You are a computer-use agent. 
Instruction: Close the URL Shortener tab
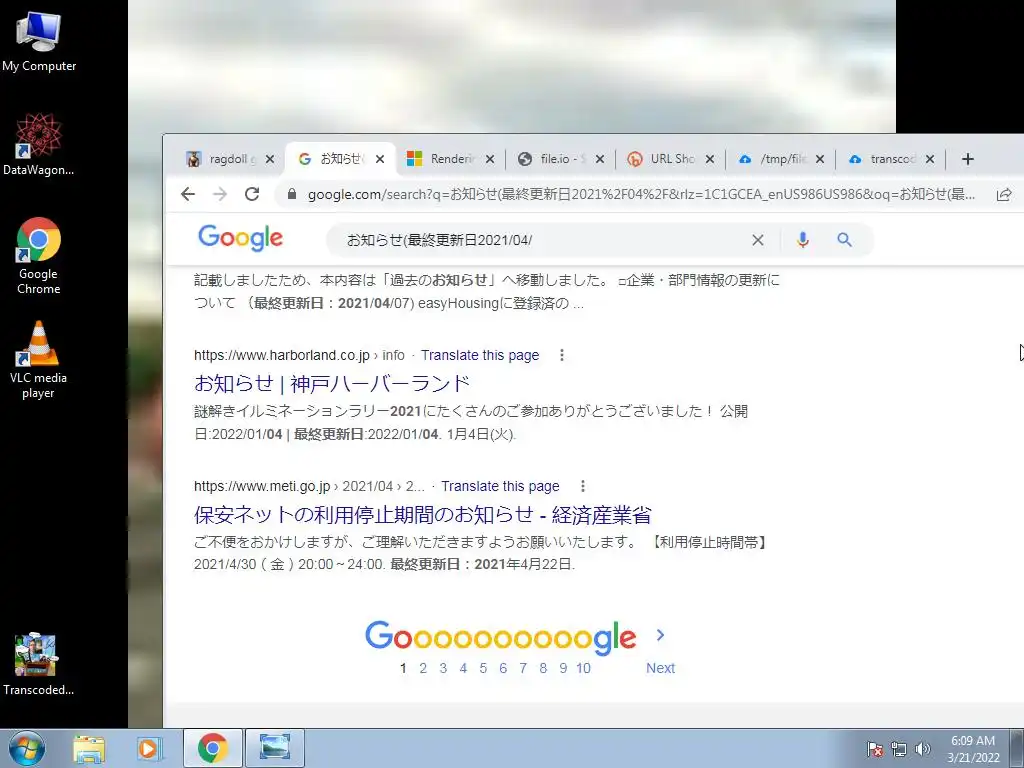point(710,159)
